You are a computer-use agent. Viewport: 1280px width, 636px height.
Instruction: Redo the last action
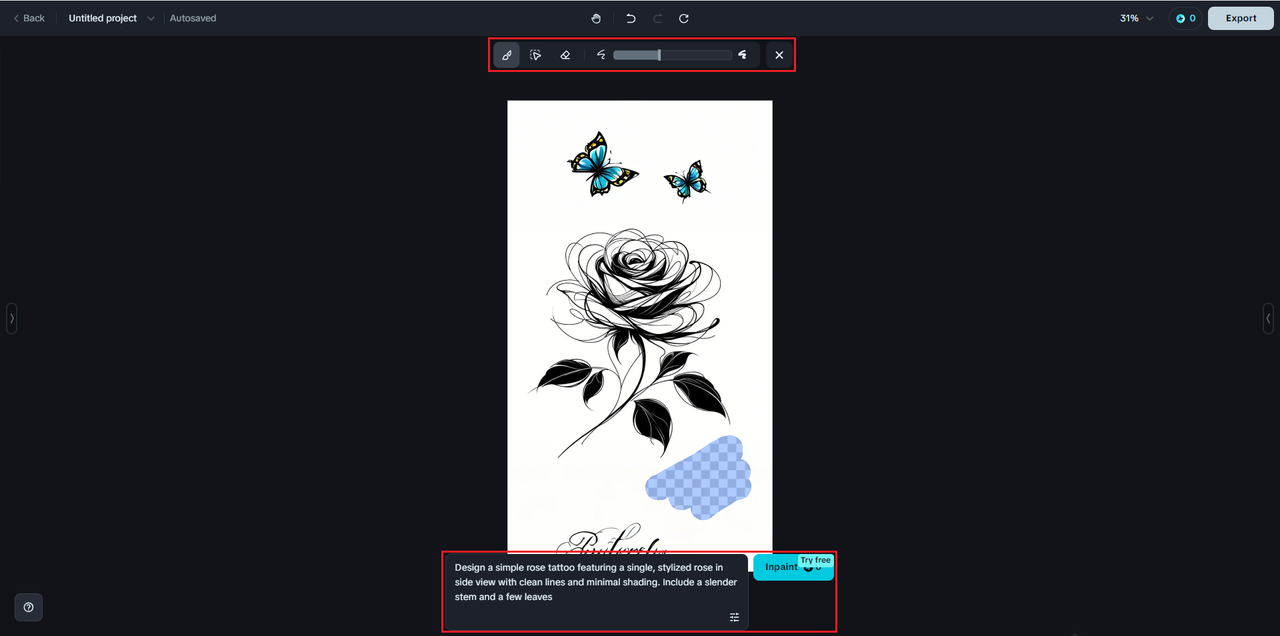pos(657,18)
